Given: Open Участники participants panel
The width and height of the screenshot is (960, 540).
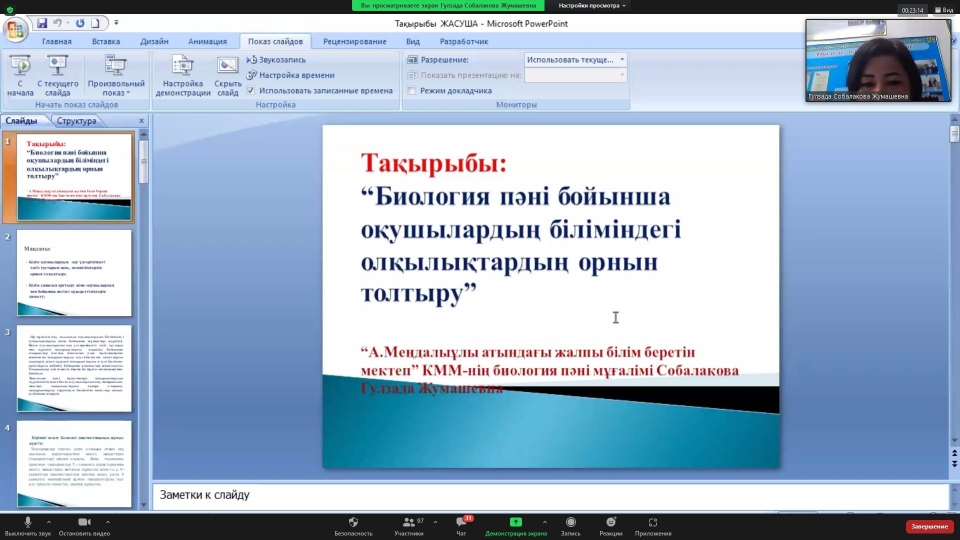Looking at the screenshot, I should coord(408,525).
